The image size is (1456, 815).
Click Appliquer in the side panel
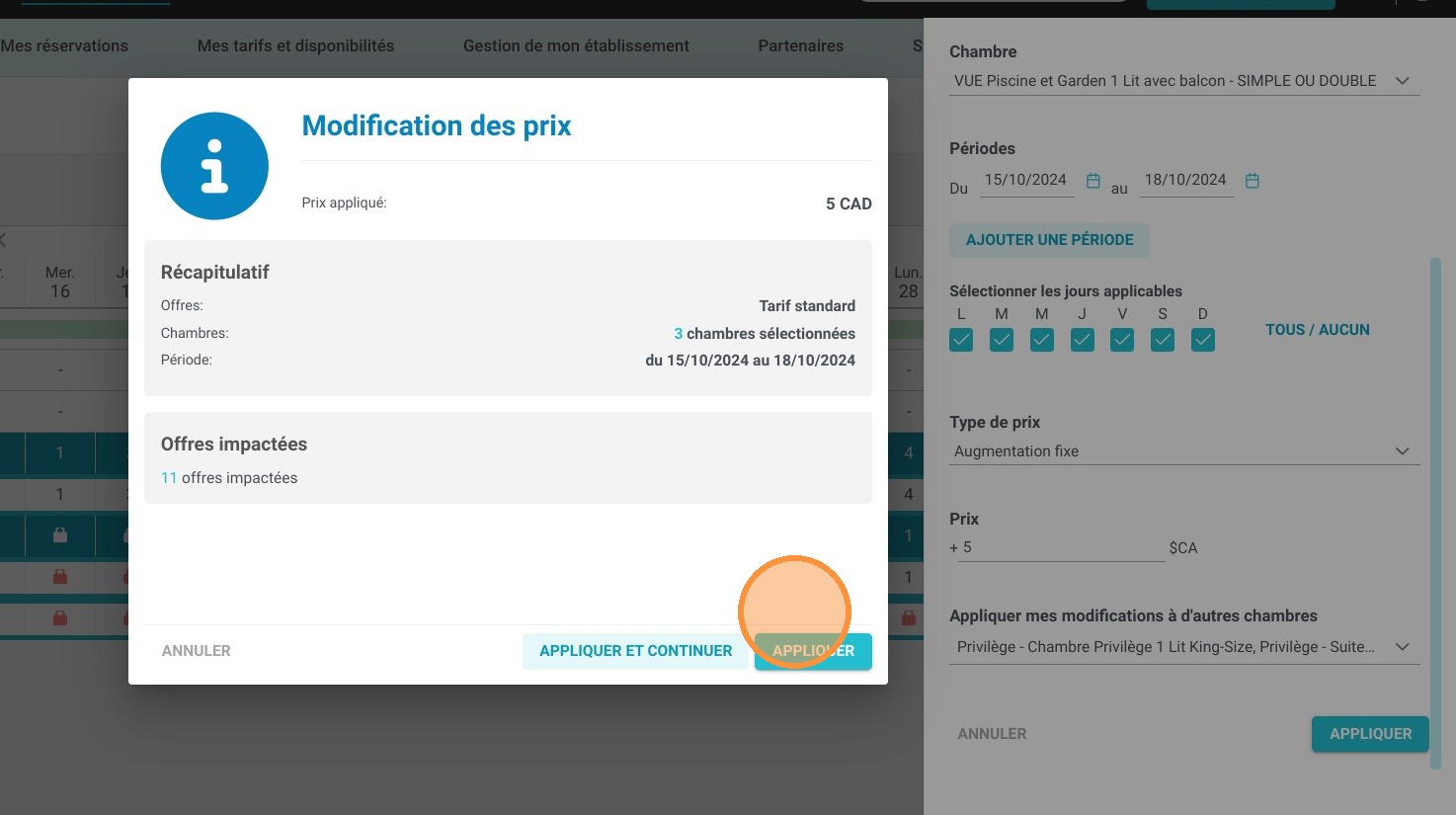1370,734
